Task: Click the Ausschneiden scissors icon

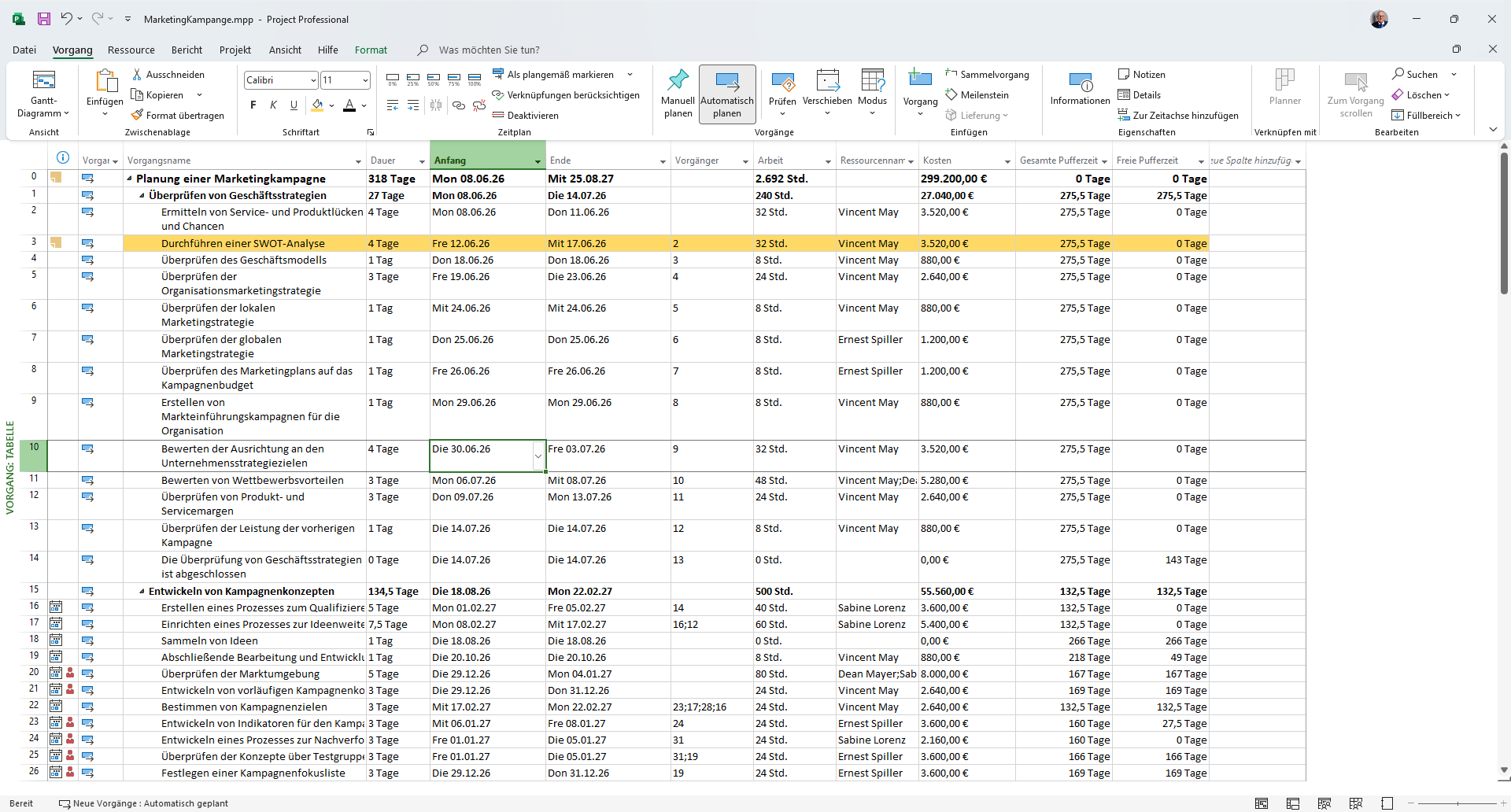Action: click(137, 74)
